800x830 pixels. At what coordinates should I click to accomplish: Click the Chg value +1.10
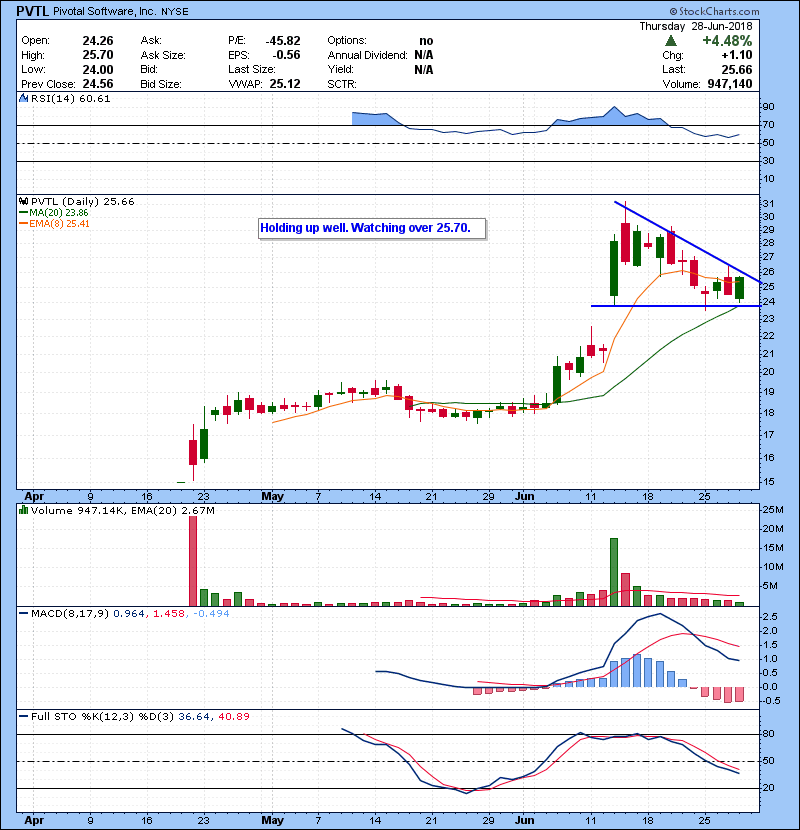(x=736, y=55)
